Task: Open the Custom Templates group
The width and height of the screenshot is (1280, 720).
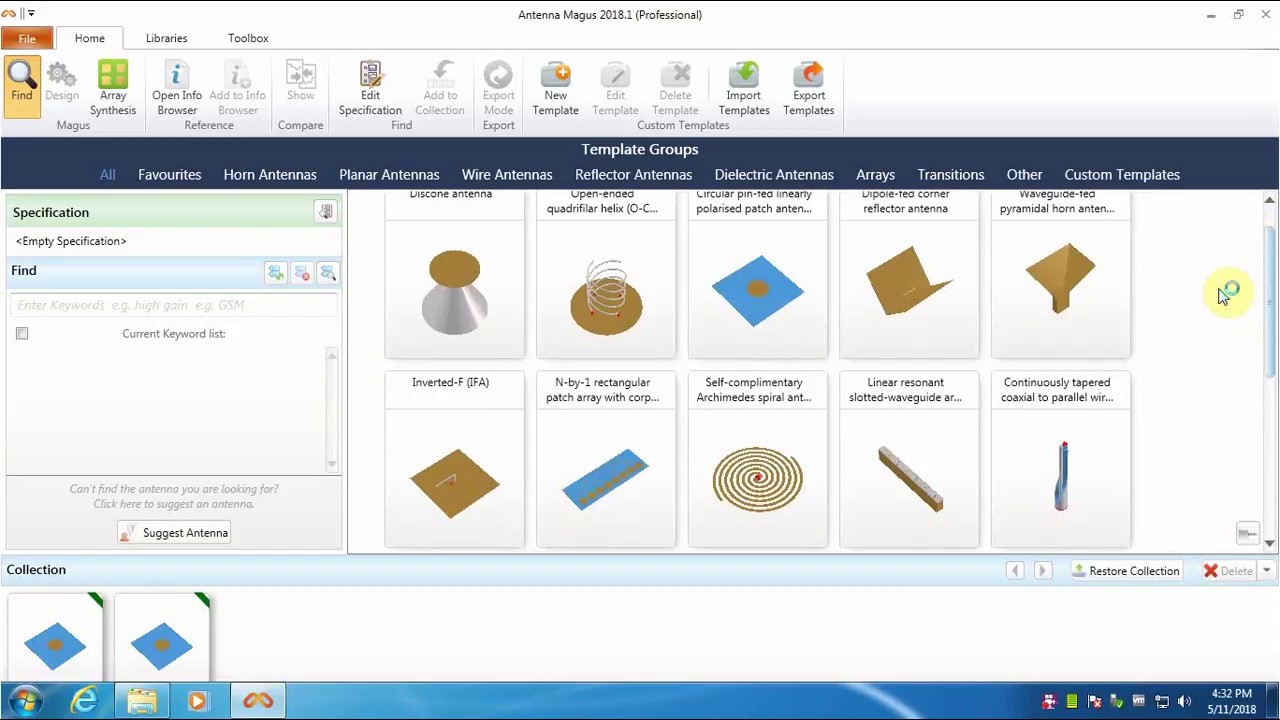Action: (1122, 174)
